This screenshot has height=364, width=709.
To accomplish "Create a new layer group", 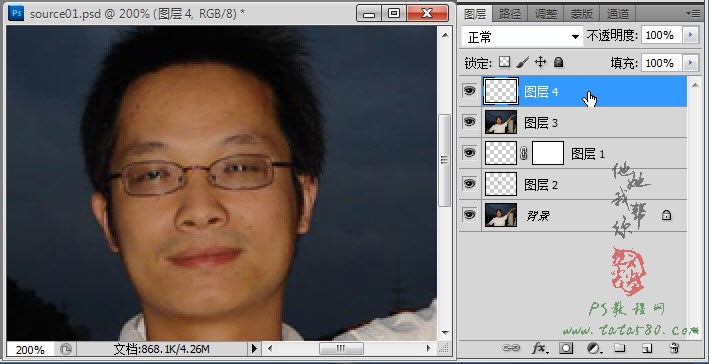I will point(619,348).
